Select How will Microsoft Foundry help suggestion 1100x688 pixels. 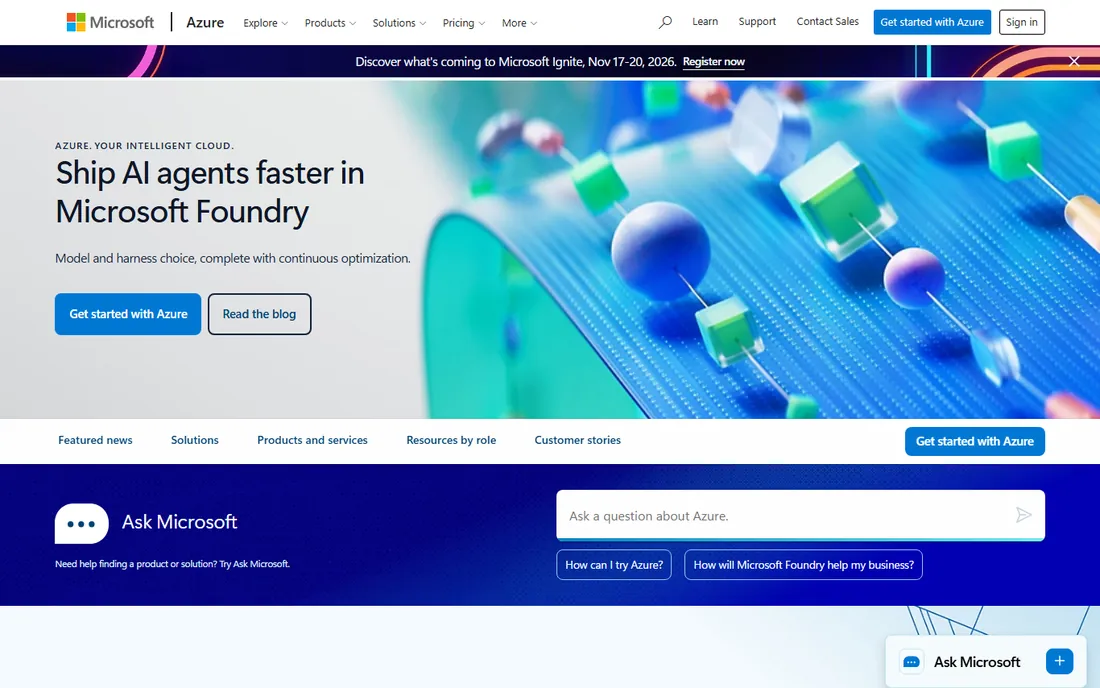[803, 565]
